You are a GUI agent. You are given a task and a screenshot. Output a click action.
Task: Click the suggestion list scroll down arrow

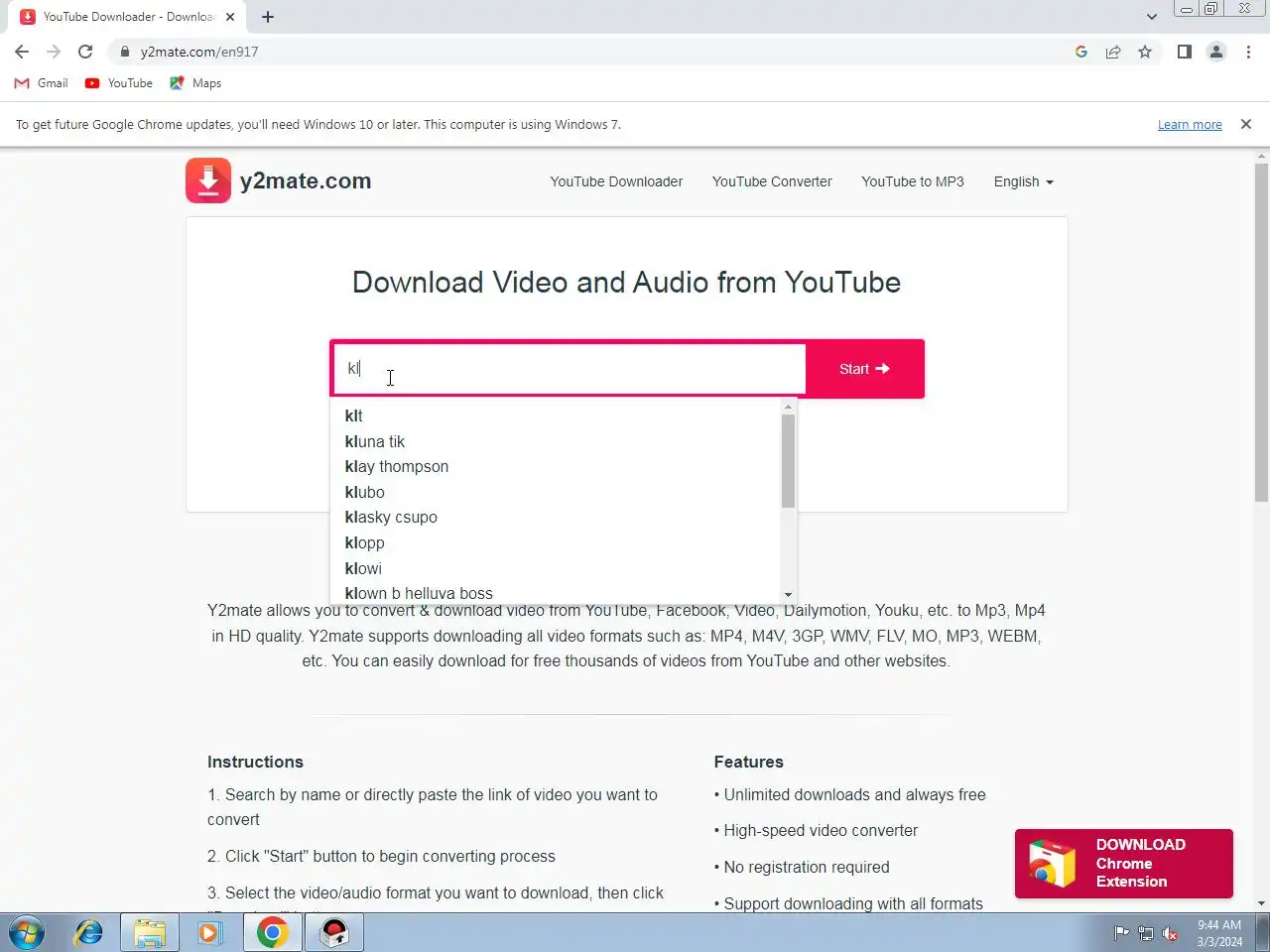coord(789,595)
